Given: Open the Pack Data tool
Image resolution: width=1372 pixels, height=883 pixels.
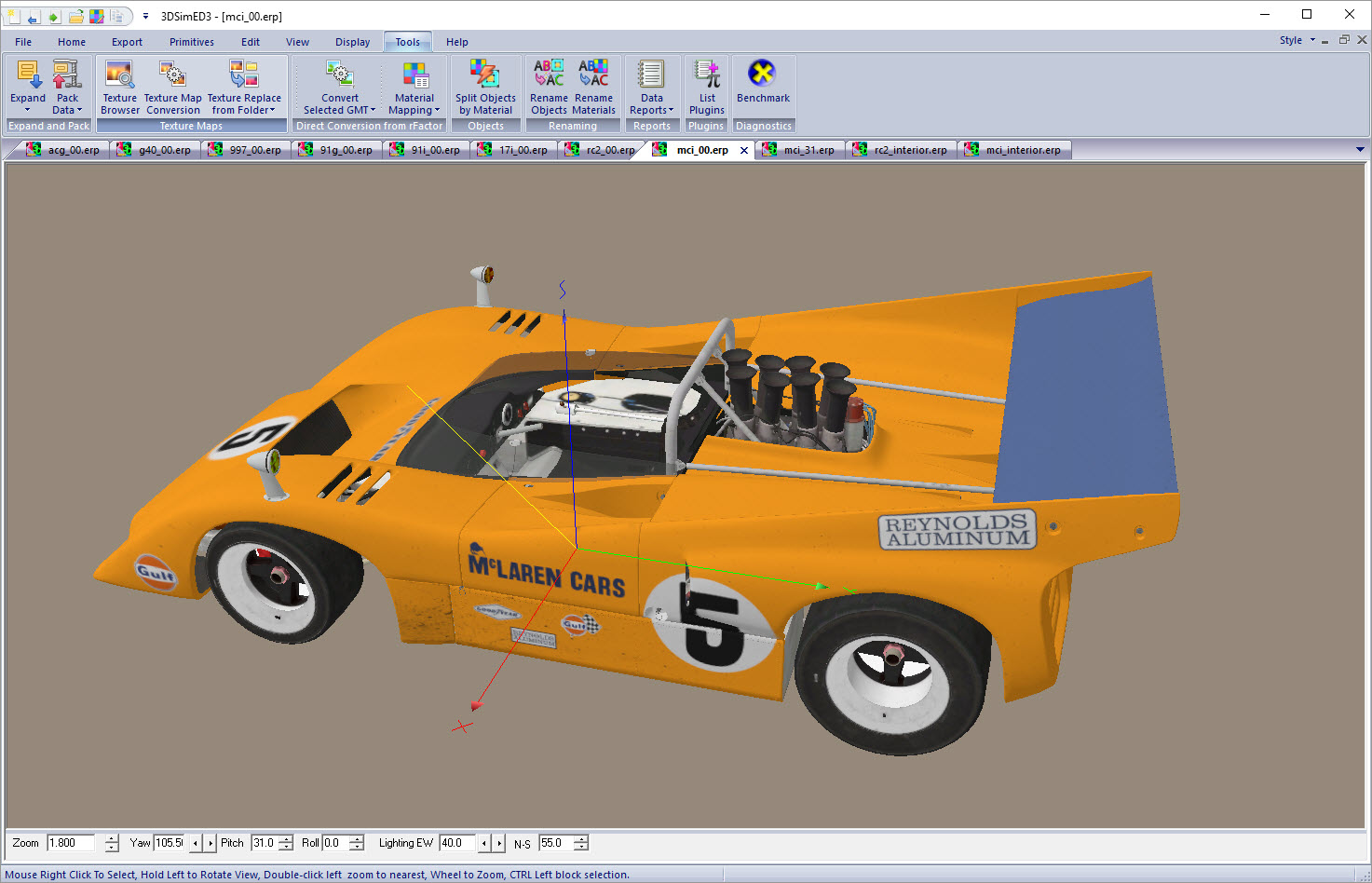Looking at the screenshot, I should pos(67,86).
